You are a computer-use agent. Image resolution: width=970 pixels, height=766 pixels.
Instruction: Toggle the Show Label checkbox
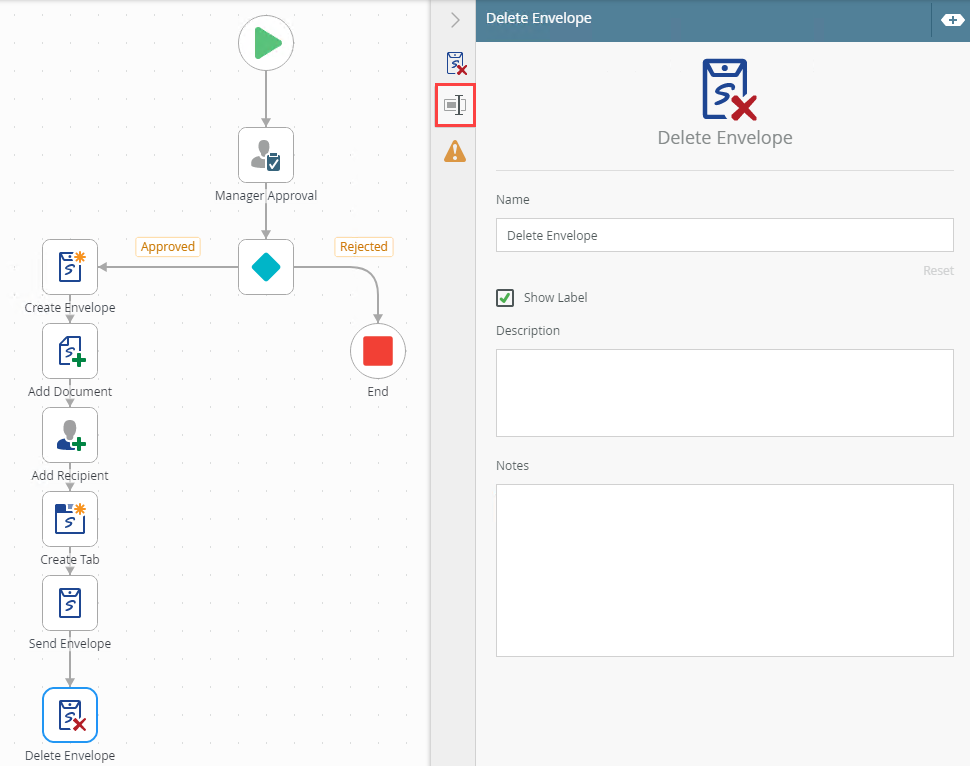pyautogui.click(x=506, y=298)
